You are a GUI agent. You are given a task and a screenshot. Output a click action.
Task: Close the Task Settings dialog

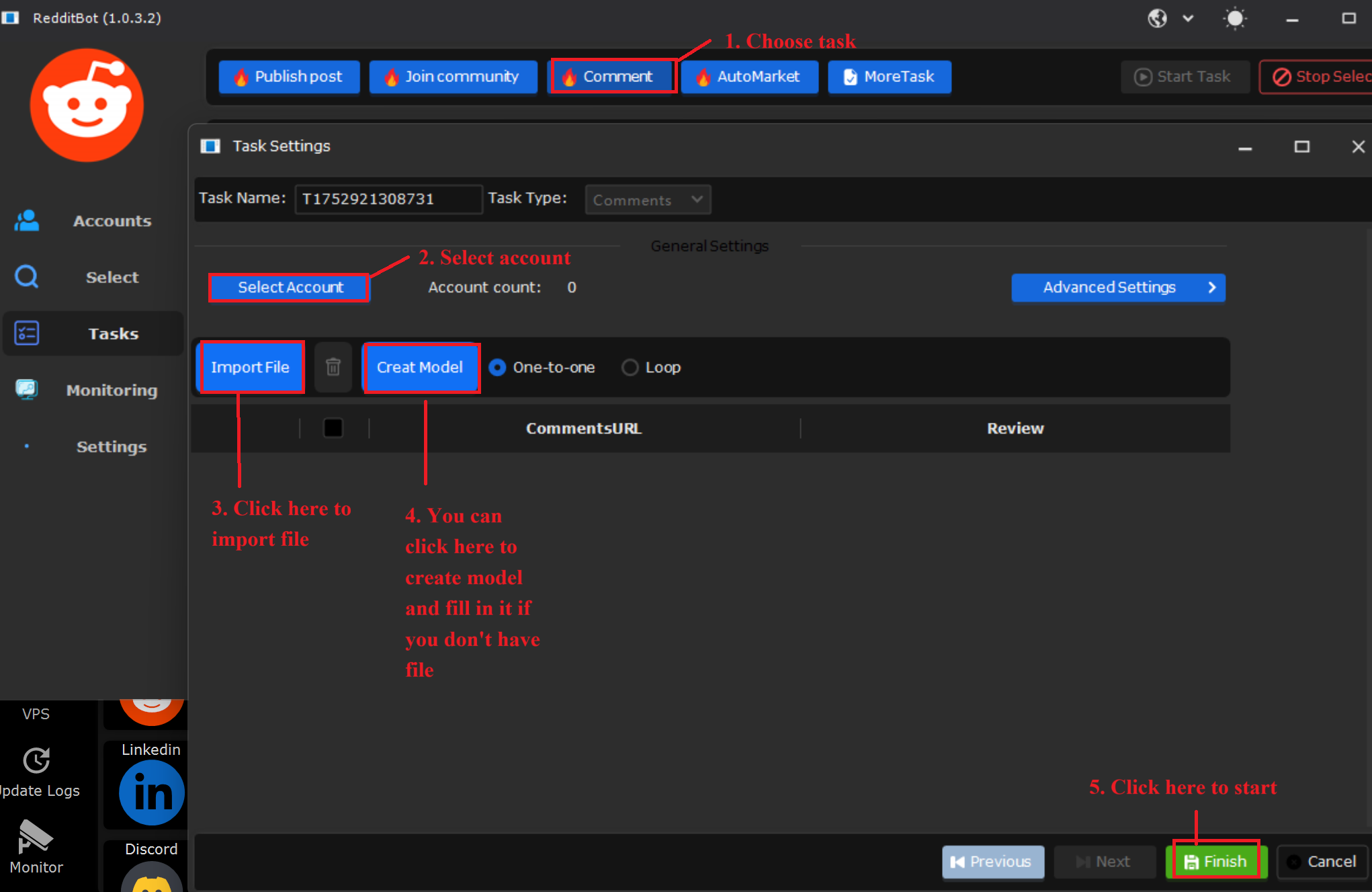1358,147
